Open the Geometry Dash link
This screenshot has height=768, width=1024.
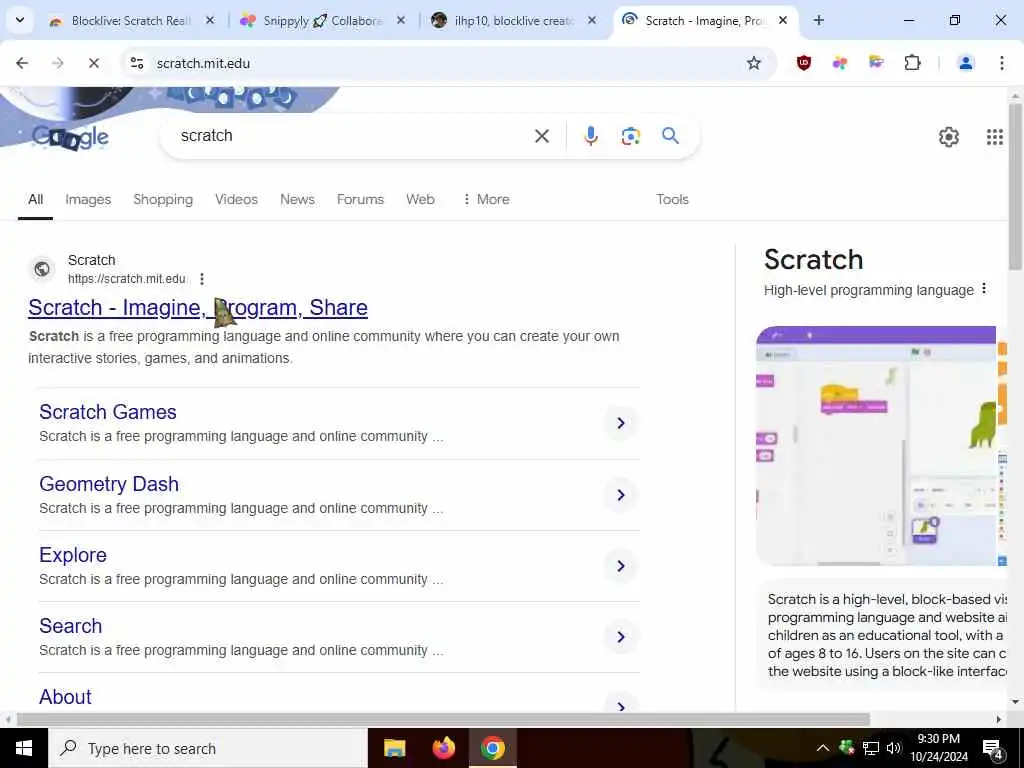pyautogui.click(x=108, y=484)
